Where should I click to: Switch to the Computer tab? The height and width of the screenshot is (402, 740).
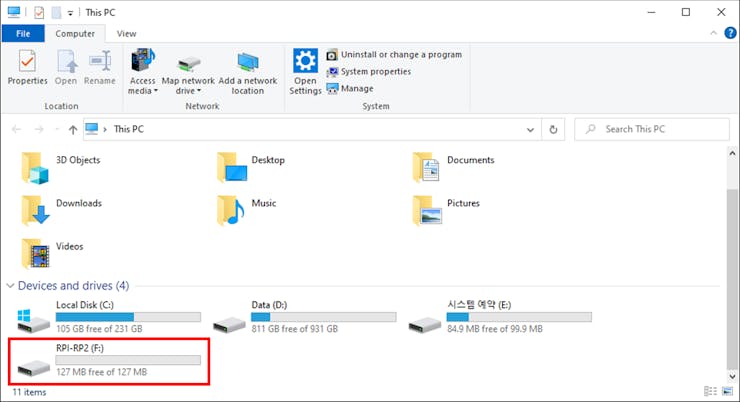click(x=75, y=34)
